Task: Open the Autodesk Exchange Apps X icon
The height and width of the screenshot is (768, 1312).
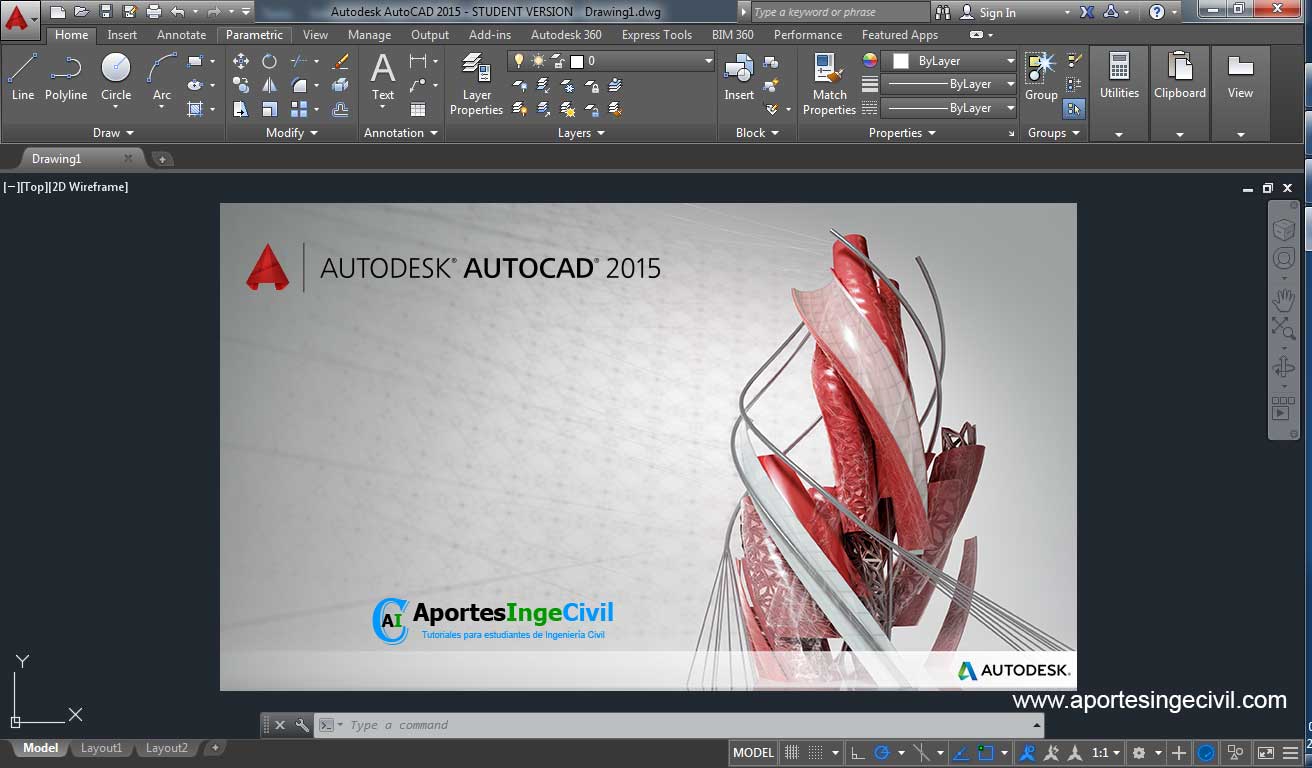Action: (x=1088, y=12)
